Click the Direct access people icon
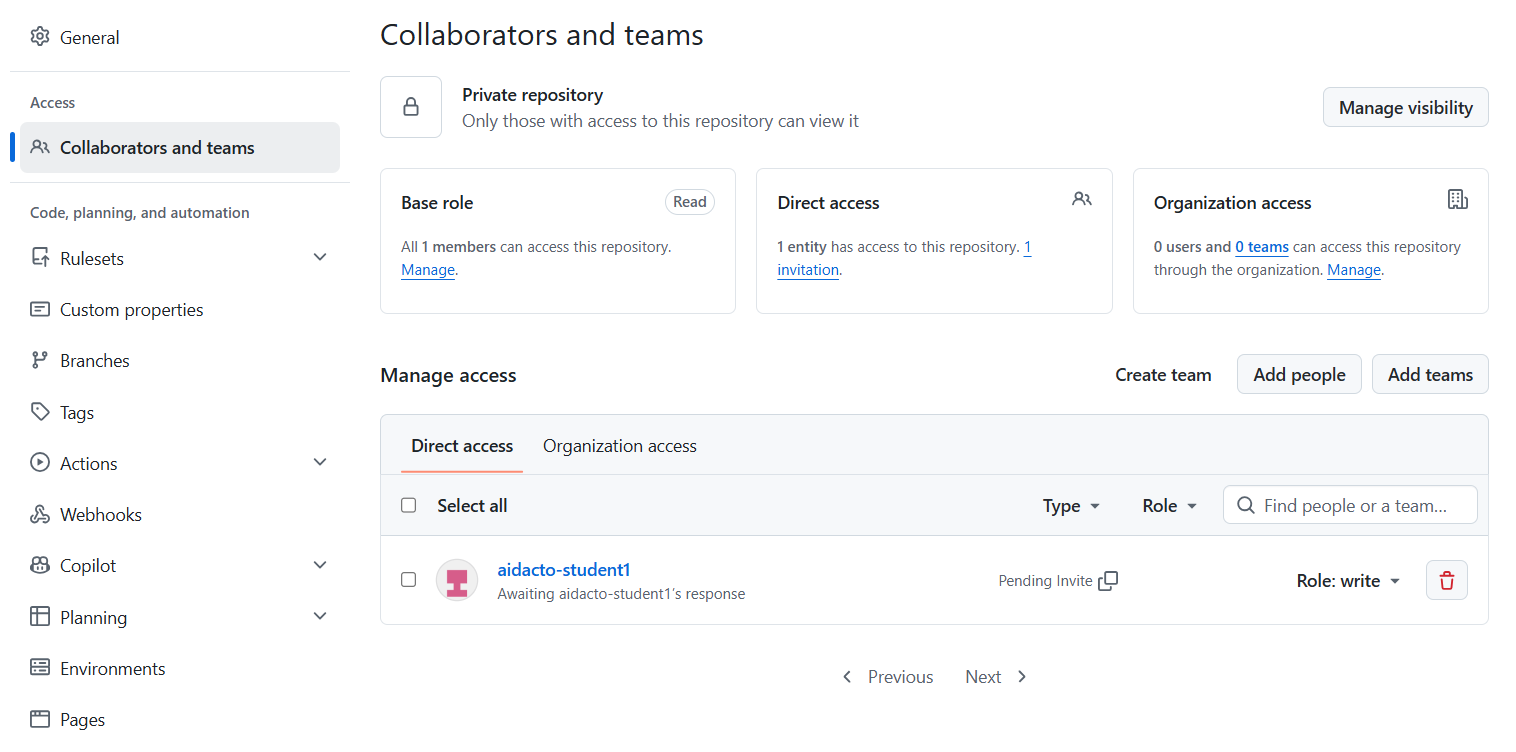Image resolution: width=1516 pixels, height=752 pixels. coord(1082,199)
